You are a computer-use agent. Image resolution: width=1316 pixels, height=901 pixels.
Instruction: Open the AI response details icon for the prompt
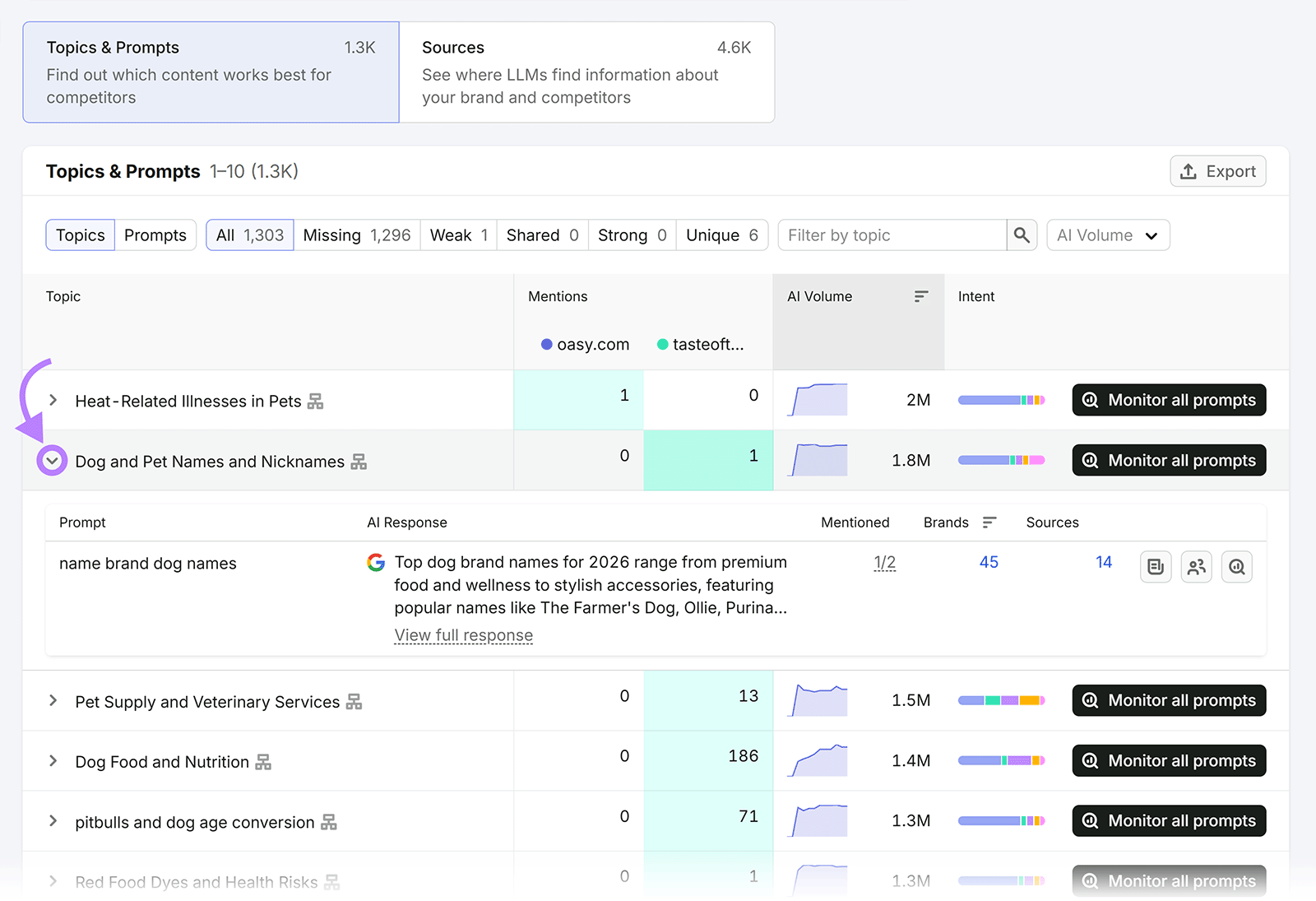pos(1156,566)
